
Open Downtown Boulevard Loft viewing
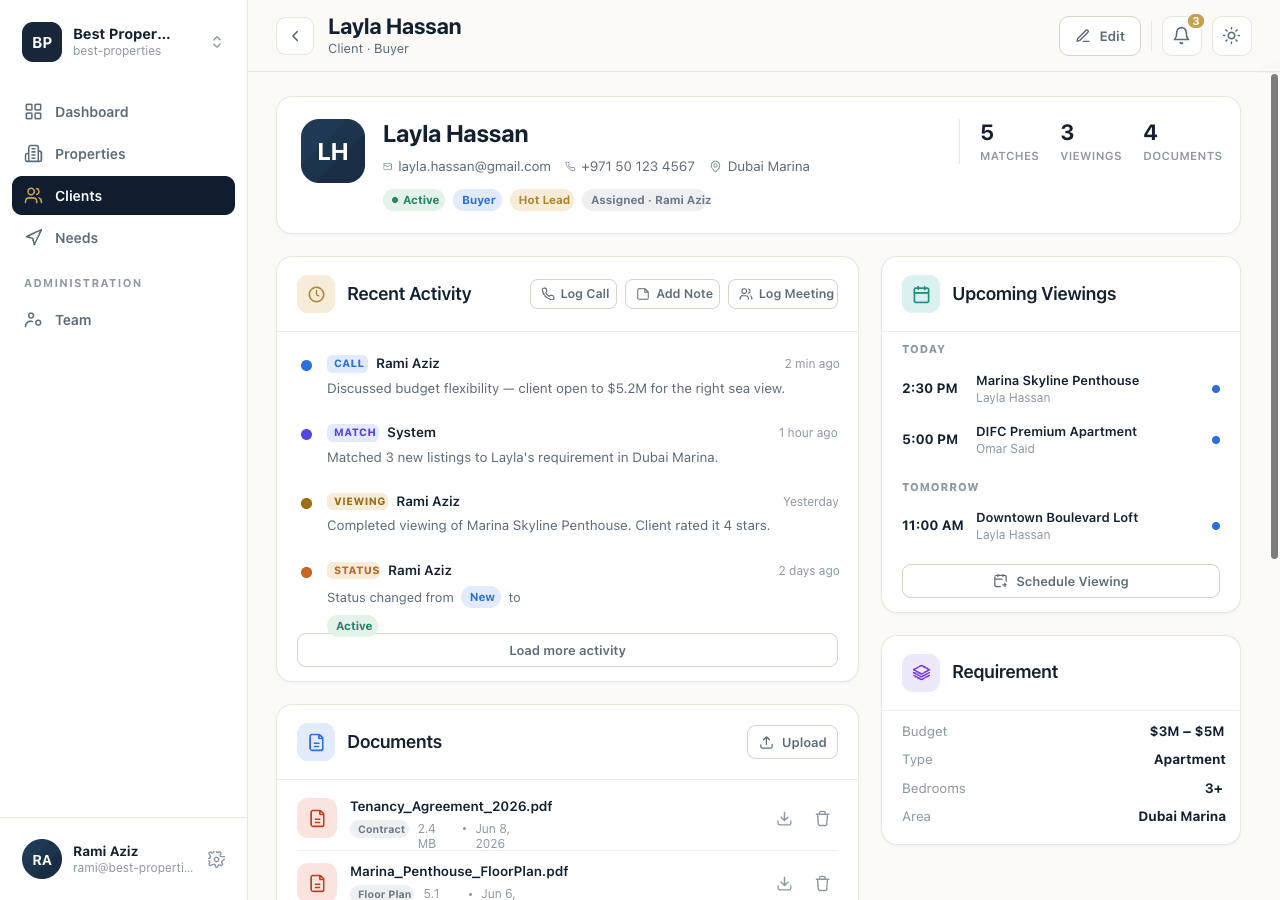1060,525
